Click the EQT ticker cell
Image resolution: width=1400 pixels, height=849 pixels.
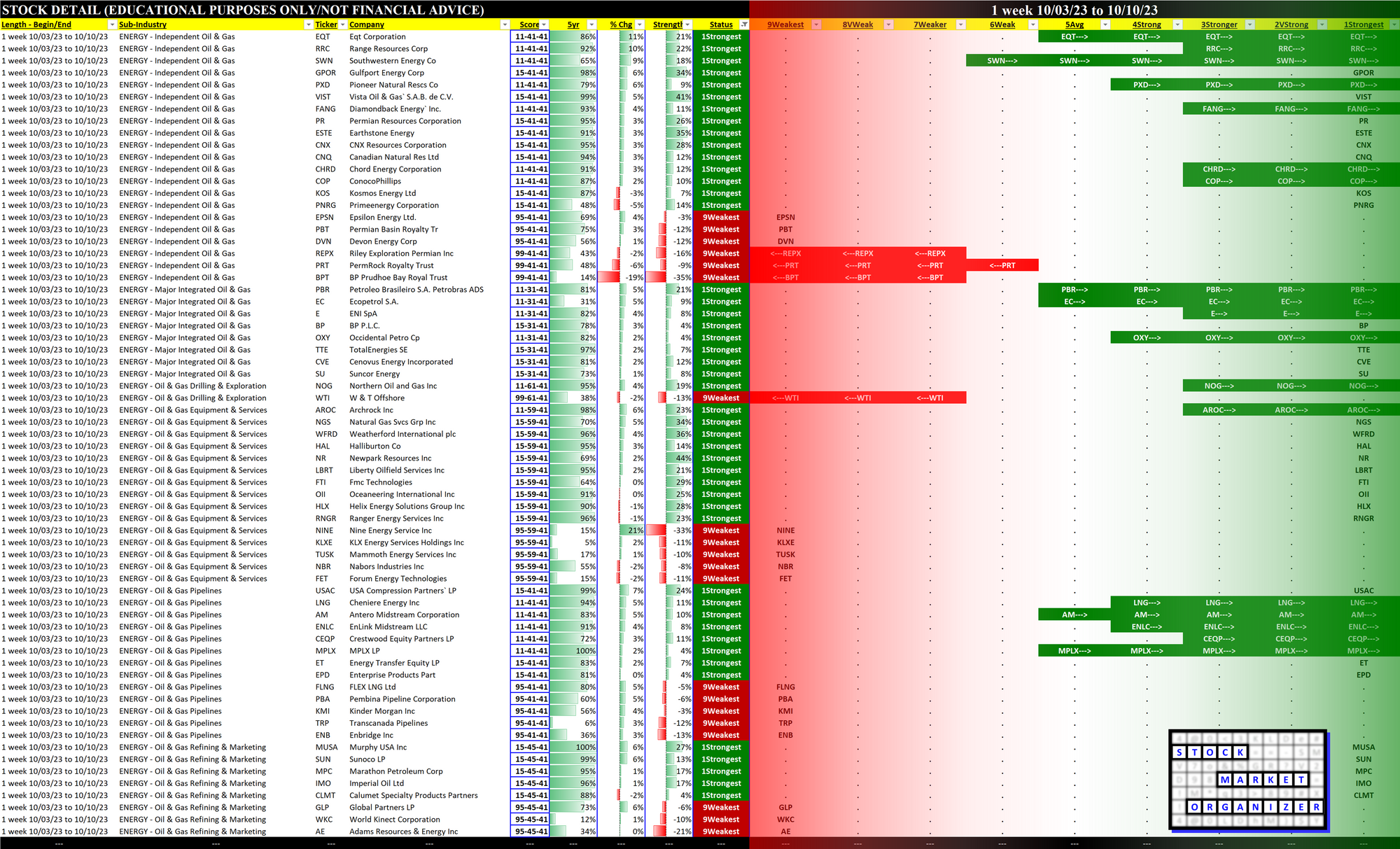point(323,37)
